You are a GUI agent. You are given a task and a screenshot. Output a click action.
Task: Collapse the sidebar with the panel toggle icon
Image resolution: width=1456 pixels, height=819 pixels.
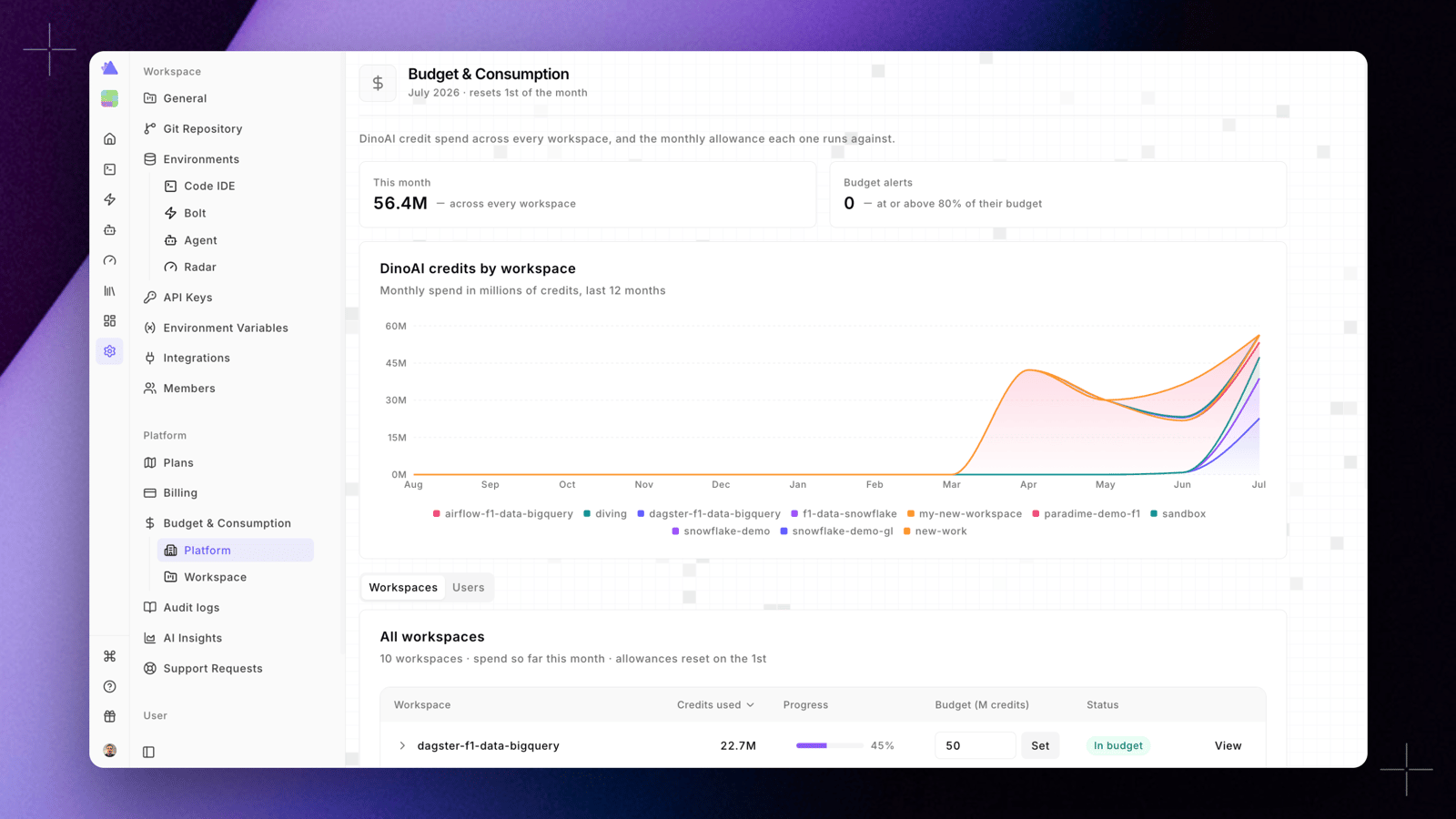[x=148, y=752]
